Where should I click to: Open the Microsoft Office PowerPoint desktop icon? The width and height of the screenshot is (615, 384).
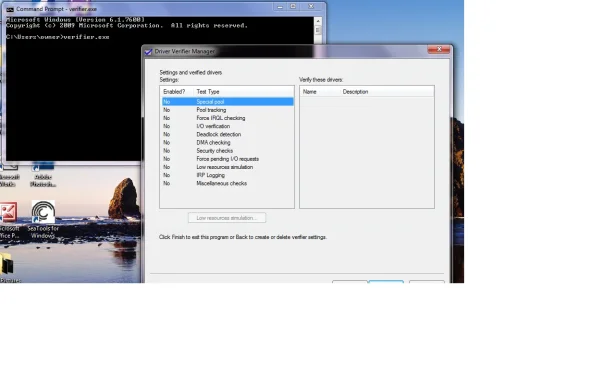pos(9,220)
